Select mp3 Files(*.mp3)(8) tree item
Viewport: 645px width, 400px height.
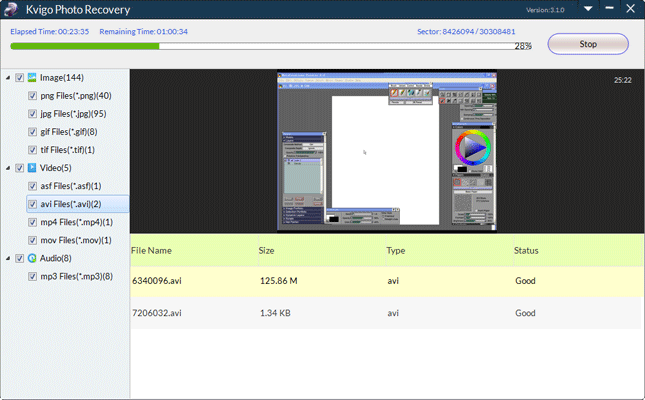(77, 277)
